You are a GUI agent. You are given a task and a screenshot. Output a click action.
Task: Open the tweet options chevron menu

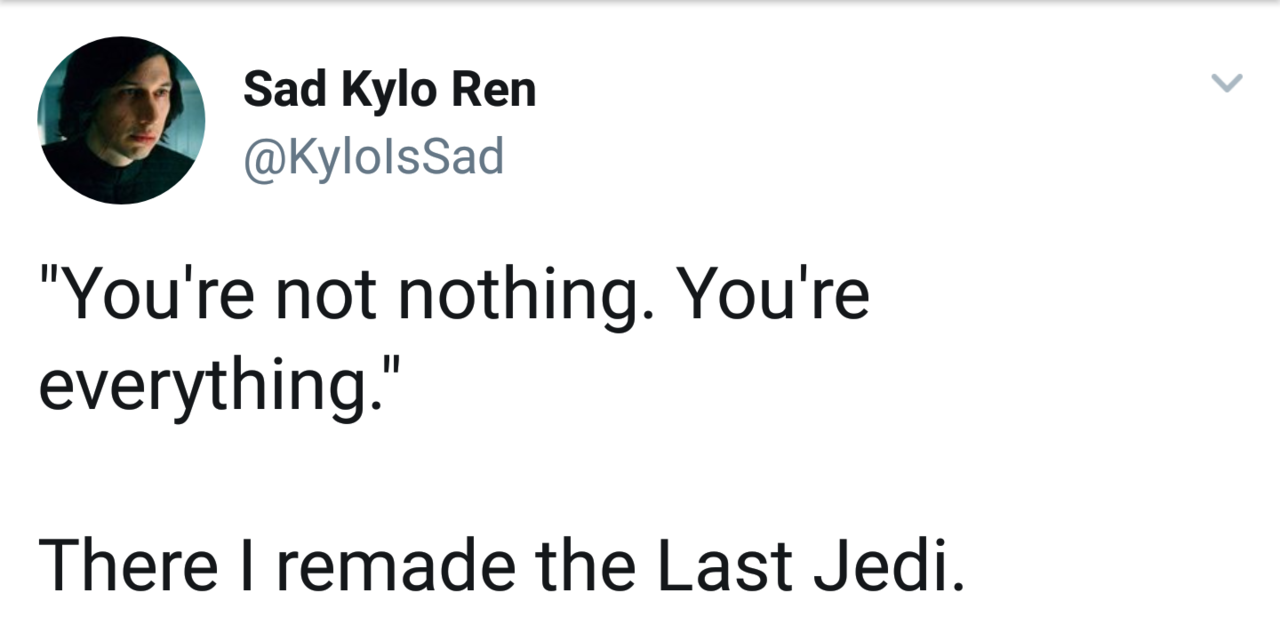click(x=1227, y=83)
